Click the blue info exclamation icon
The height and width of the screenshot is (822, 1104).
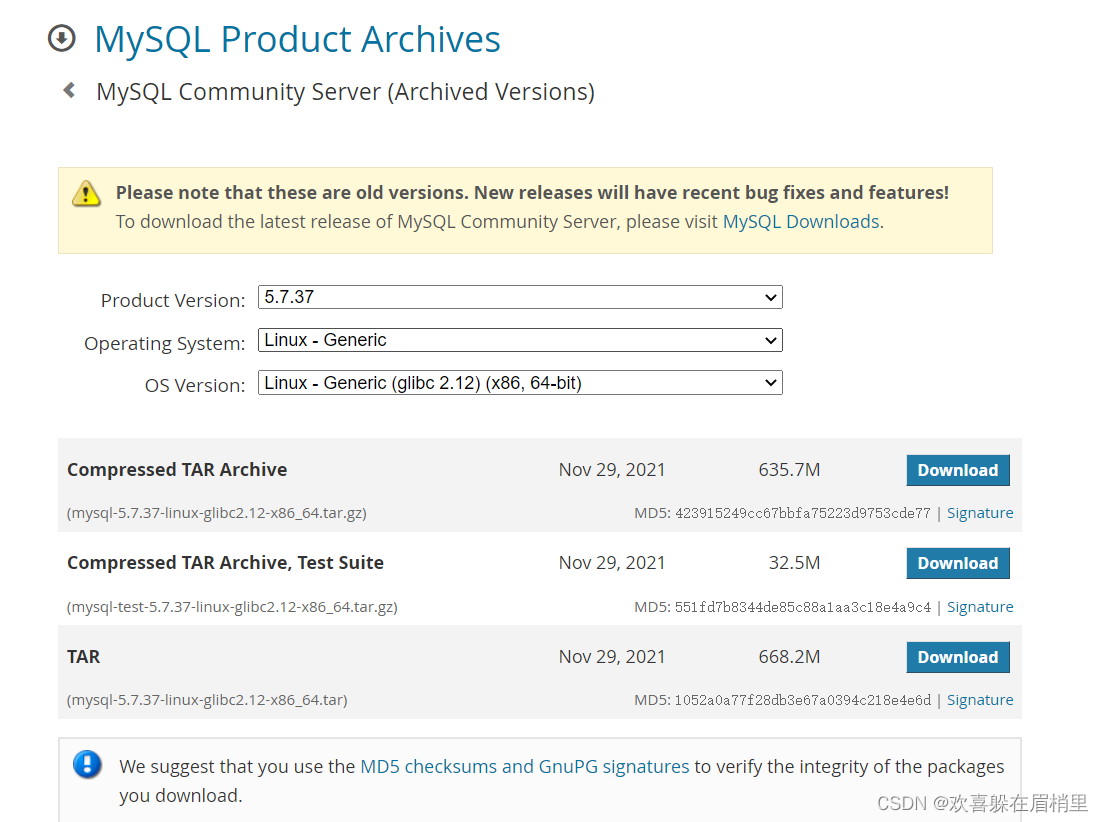[88, 765]
